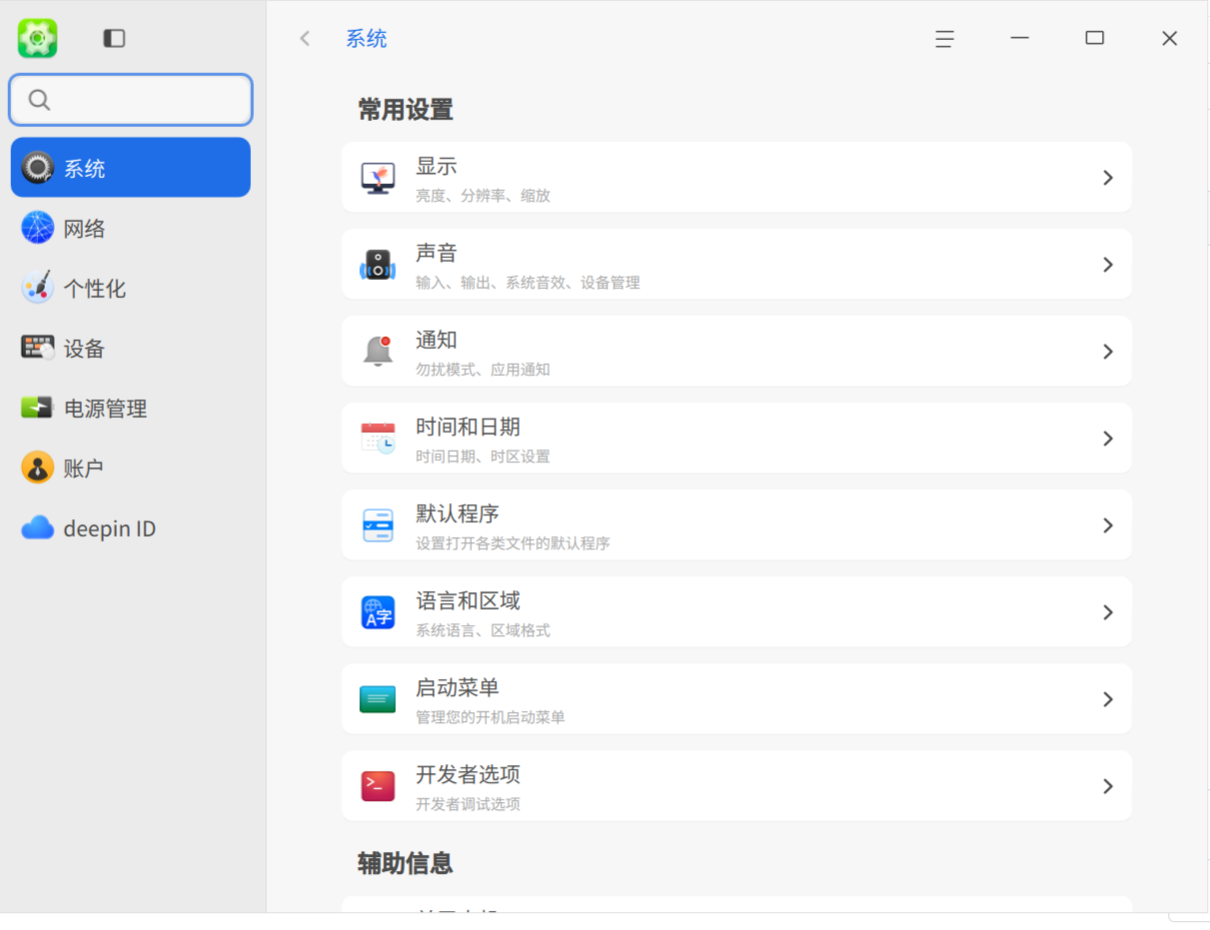
Task: Expand the 通知 row chevron
Action: coord(1108,351)
